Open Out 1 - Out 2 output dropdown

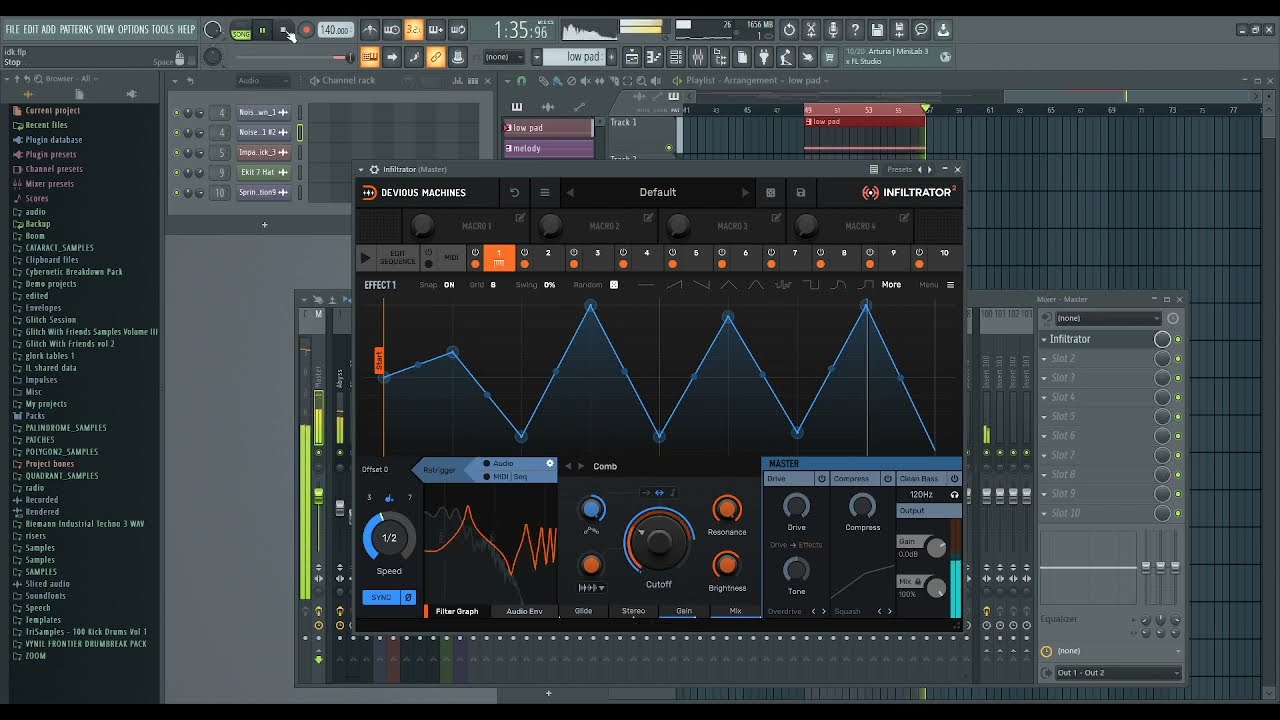click(1118, 673)
